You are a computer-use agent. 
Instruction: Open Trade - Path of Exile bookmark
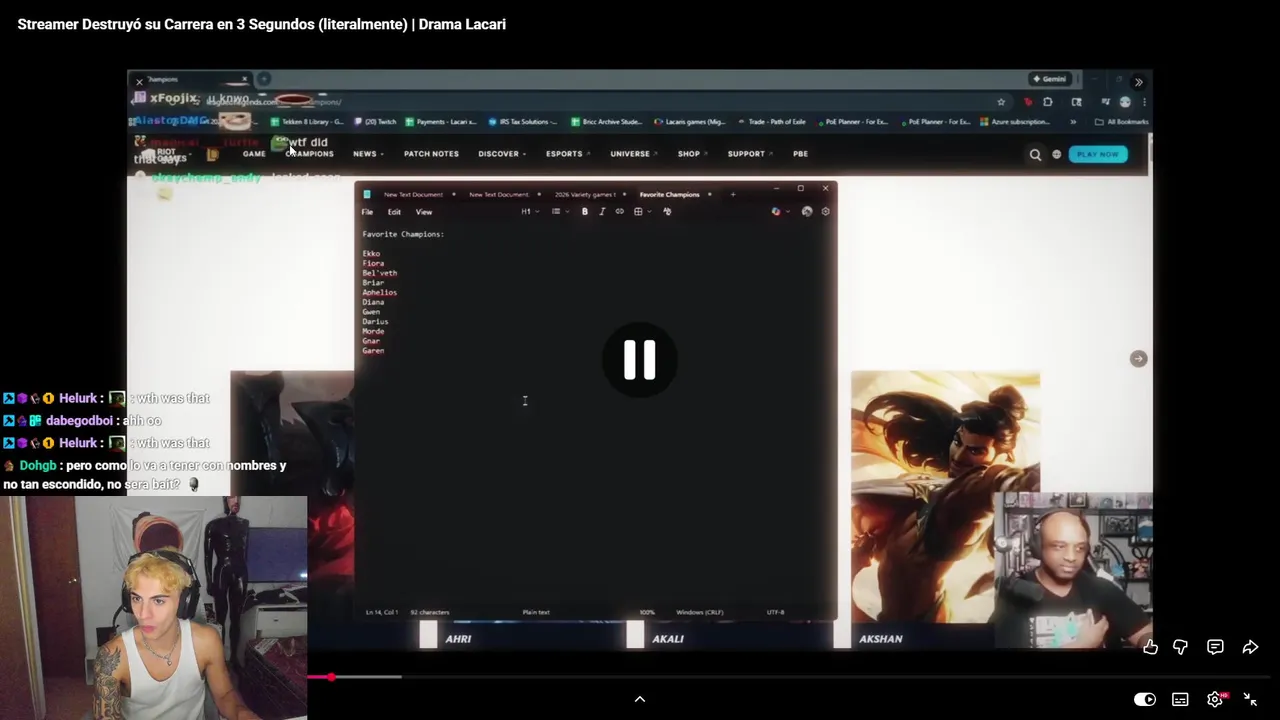click(x=771, y=122)
